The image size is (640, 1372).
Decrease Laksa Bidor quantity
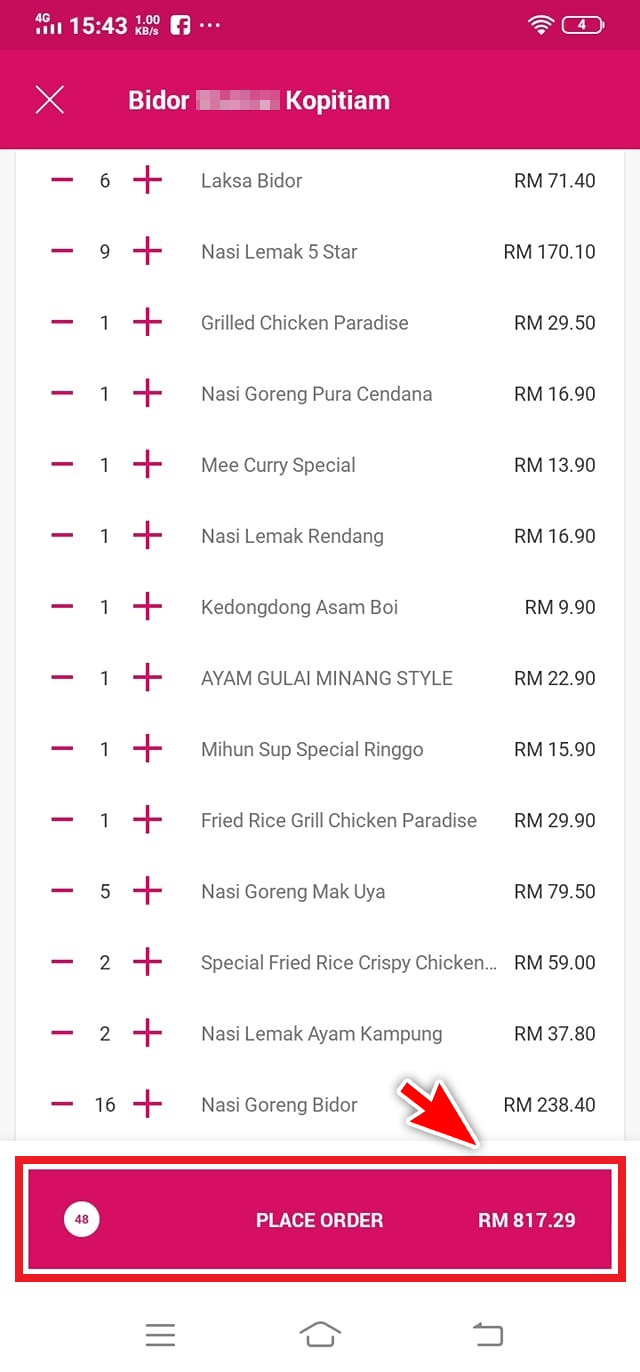(x=62, y=181)
